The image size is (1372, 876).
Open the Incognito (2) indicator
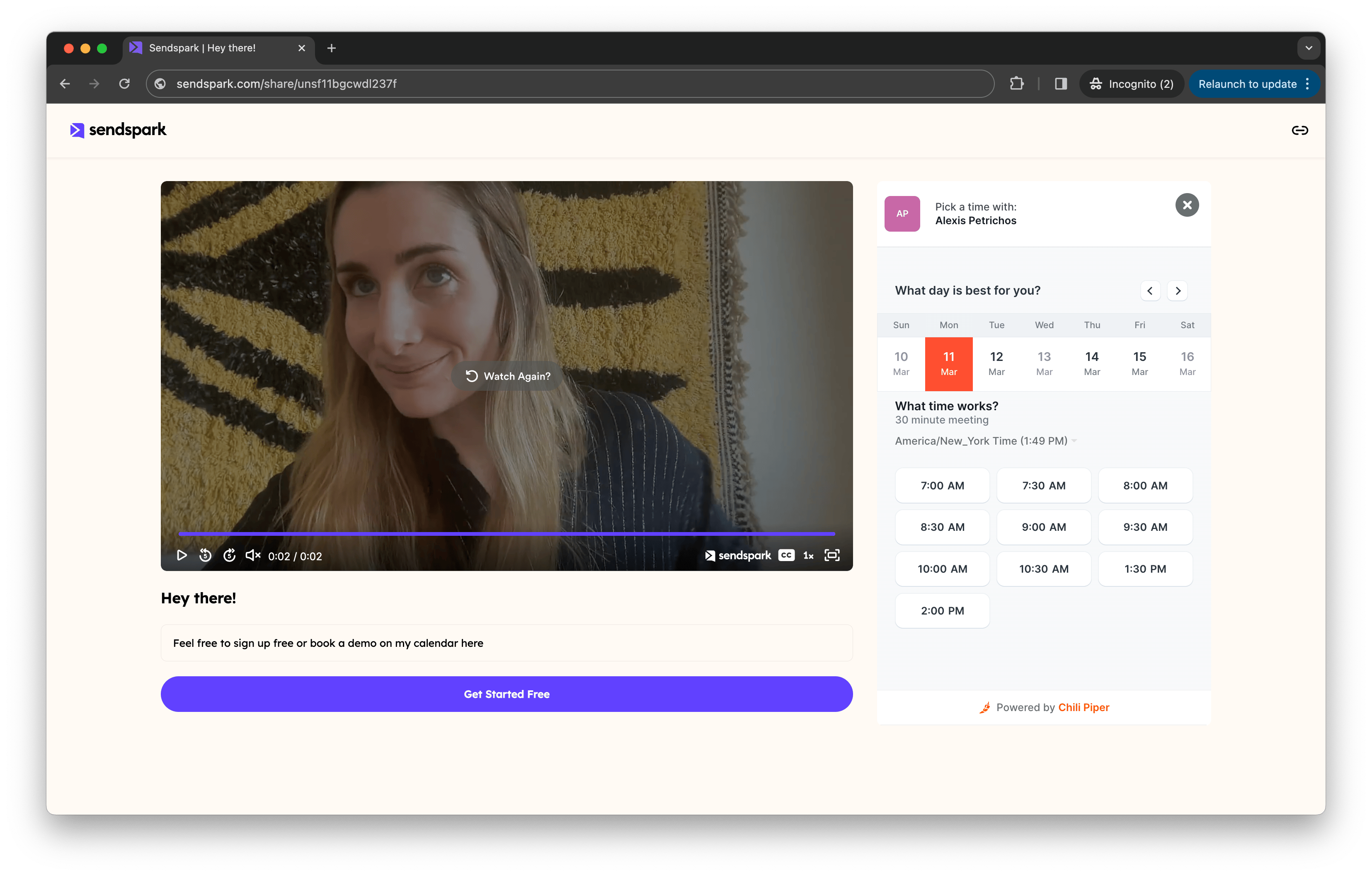coord(1132,84)
